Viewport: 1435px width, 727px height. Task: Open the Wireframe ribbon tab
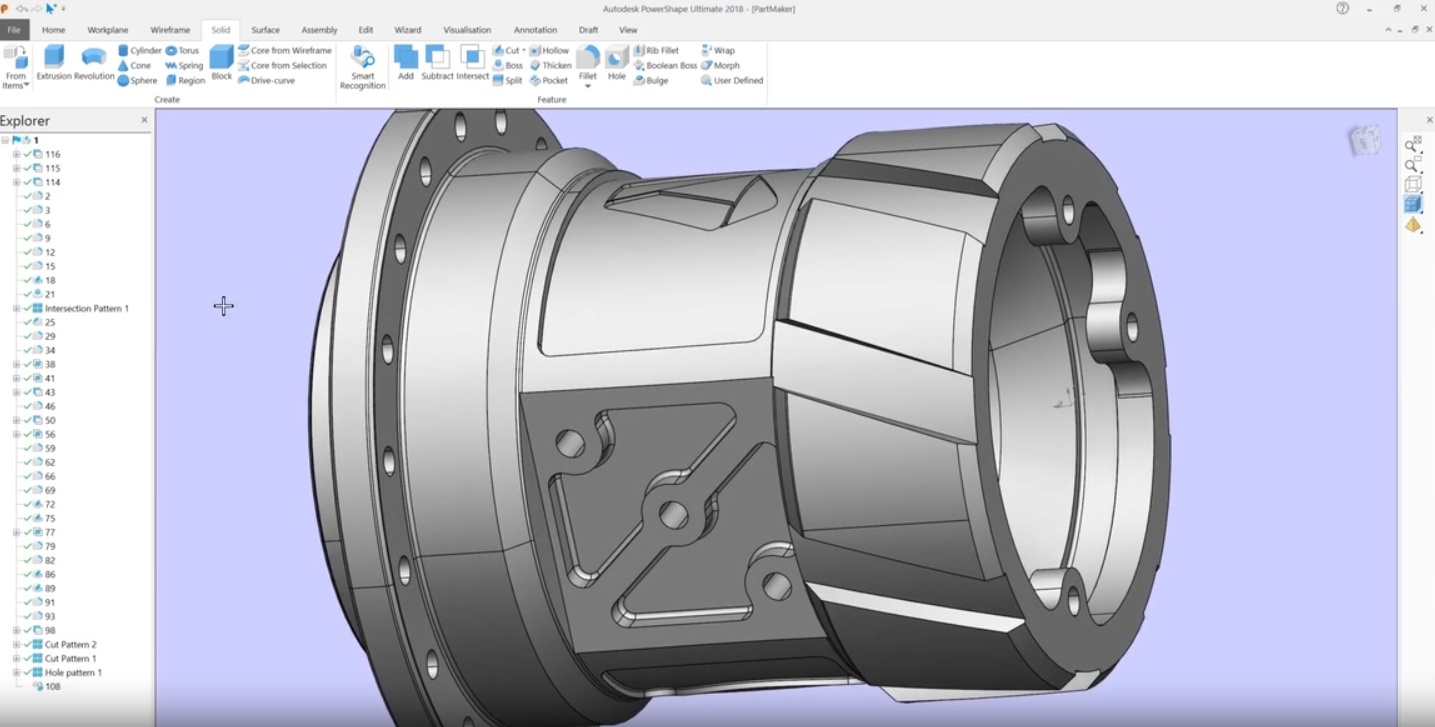tap(170, 30)
